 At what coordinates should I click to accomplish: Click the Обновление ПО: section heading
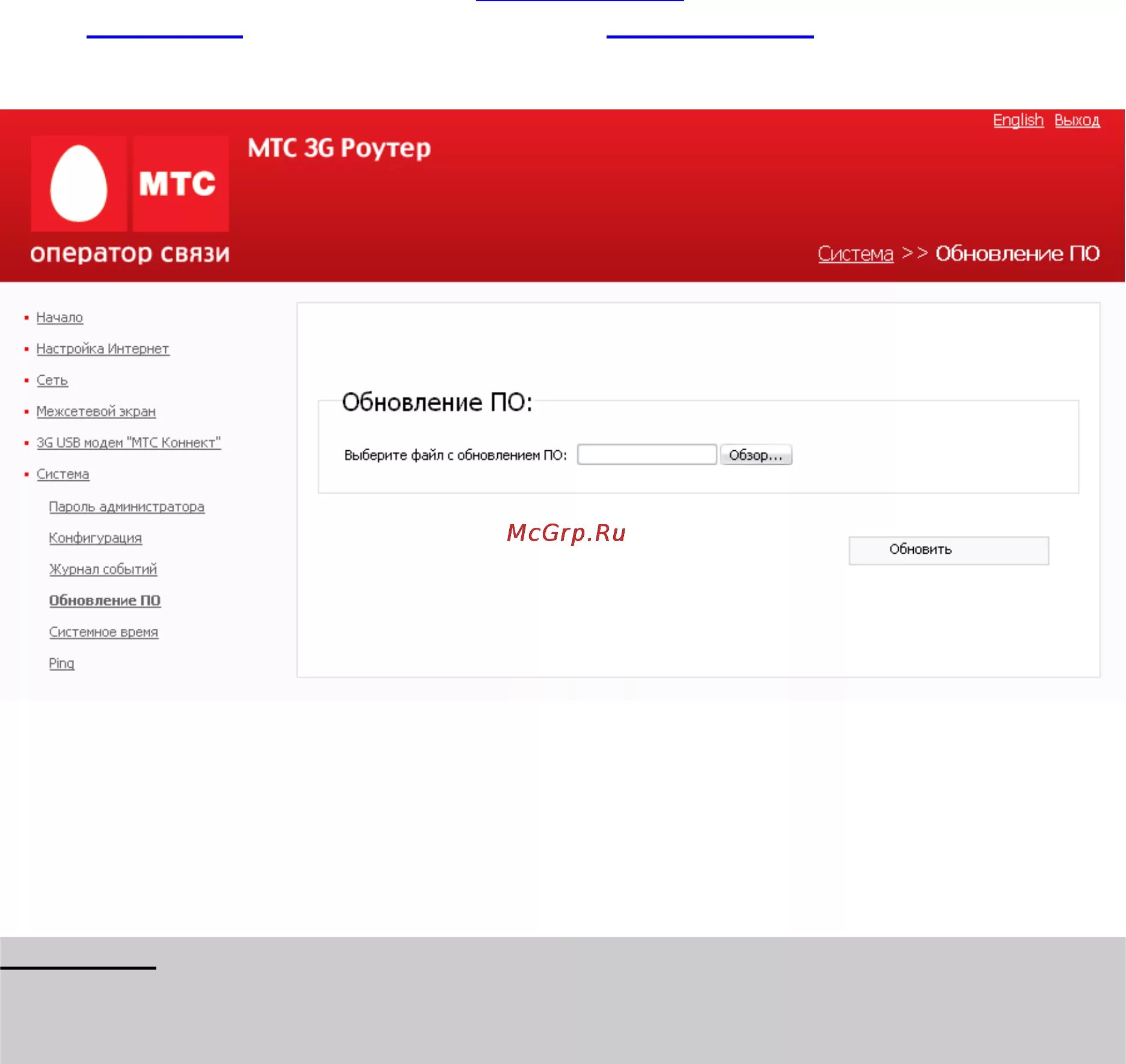(437, 402)
